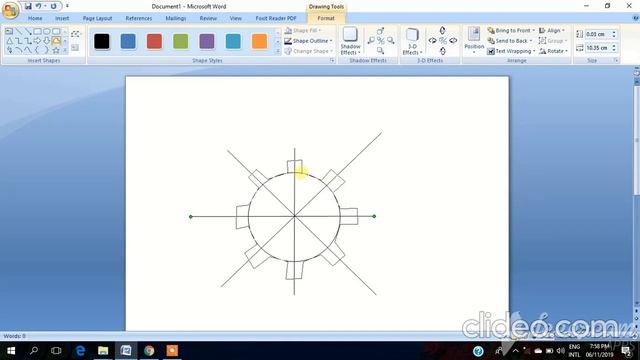Select the Right Arrow shape
Image resolution: width=640 pixels, height=360 pixels.
(x=38, y=41)
